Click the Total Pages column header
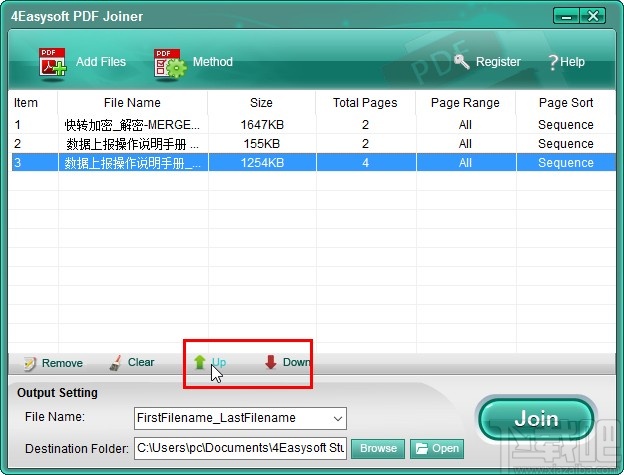The image size is (624, 475). click(x=365, y=103)
